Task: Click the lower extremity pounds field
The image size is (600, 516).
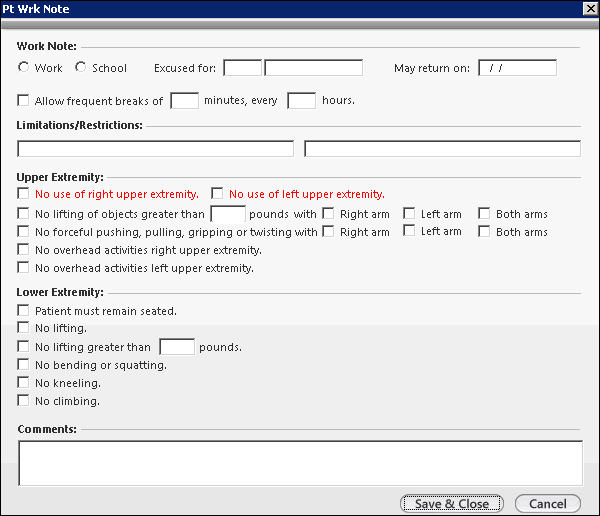Action: 177,347
